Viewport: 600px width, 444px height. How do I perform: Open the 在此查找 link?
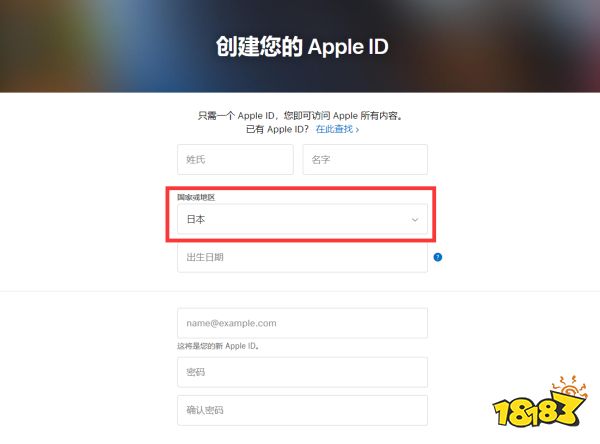(x=334, y=129)
